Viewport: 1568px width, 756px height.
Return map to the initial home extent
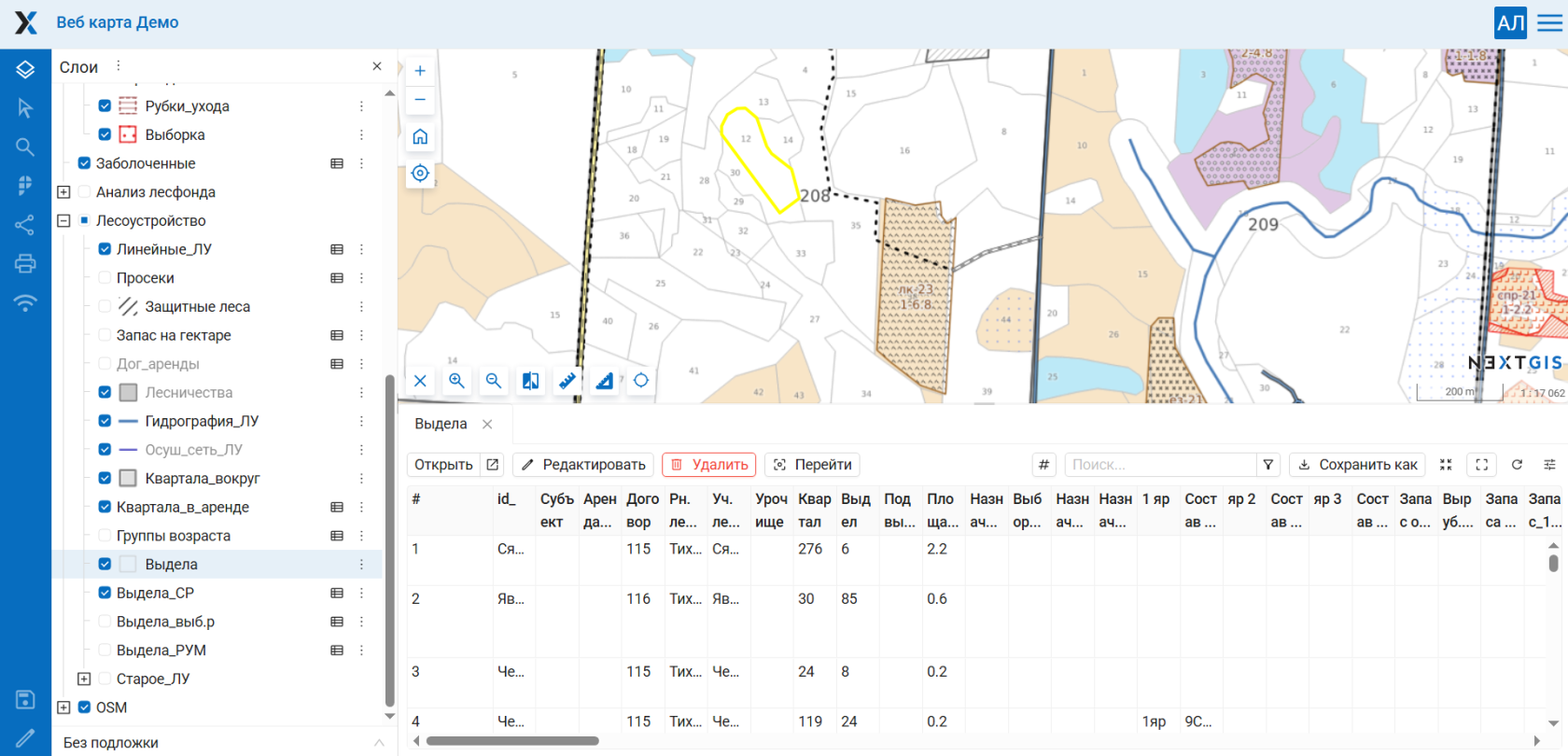[420, 137]
